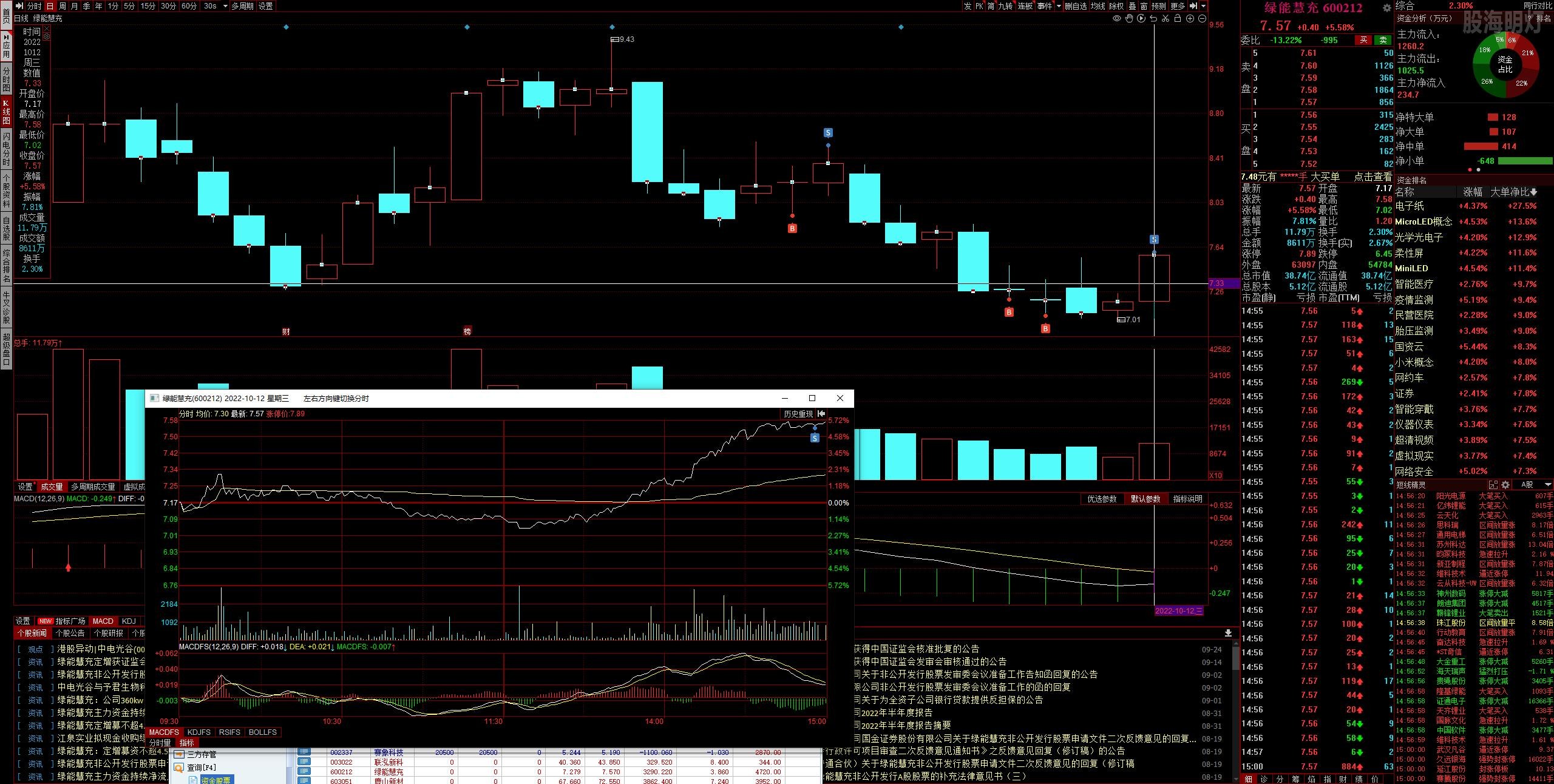Viewport: 1554px width, 784px height.
Task: Click 点击查看 link for large orders
Action: [1373, 177]
